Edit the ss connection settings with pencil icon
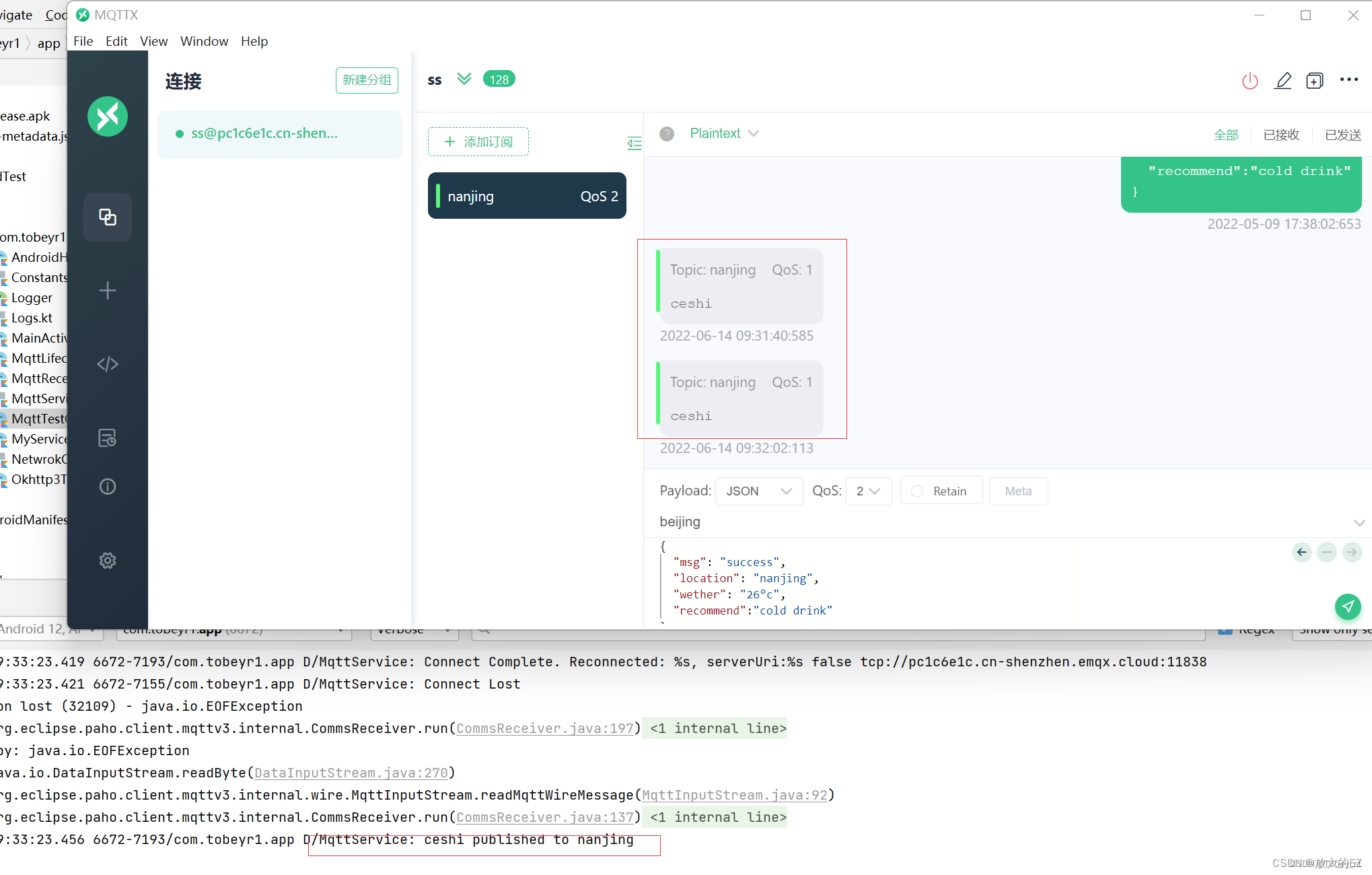Viewport: 1372px width, 875px height. coord(1283,81)
